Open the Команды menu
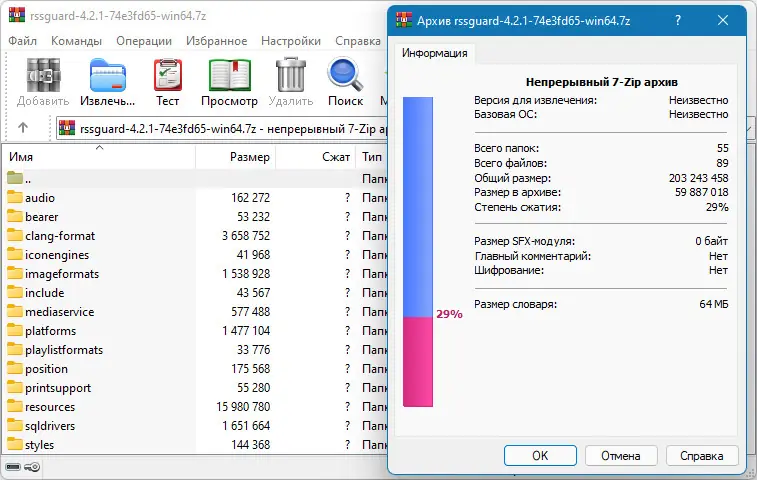The width and height of the screenshot is (757, 480). (76, 41)
